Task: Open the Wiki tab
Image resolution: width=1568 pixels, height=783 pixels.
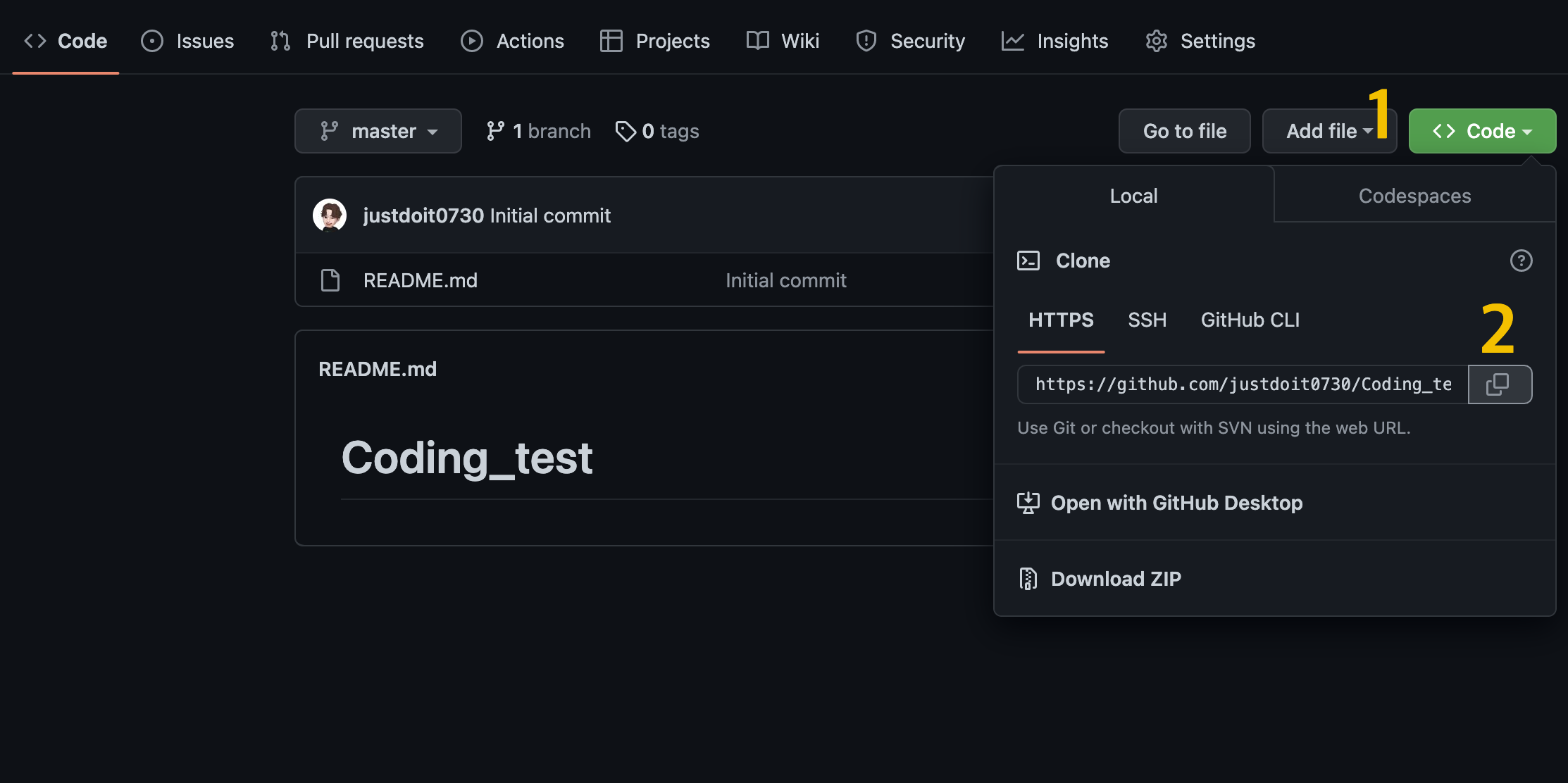Action: point(783,41)
